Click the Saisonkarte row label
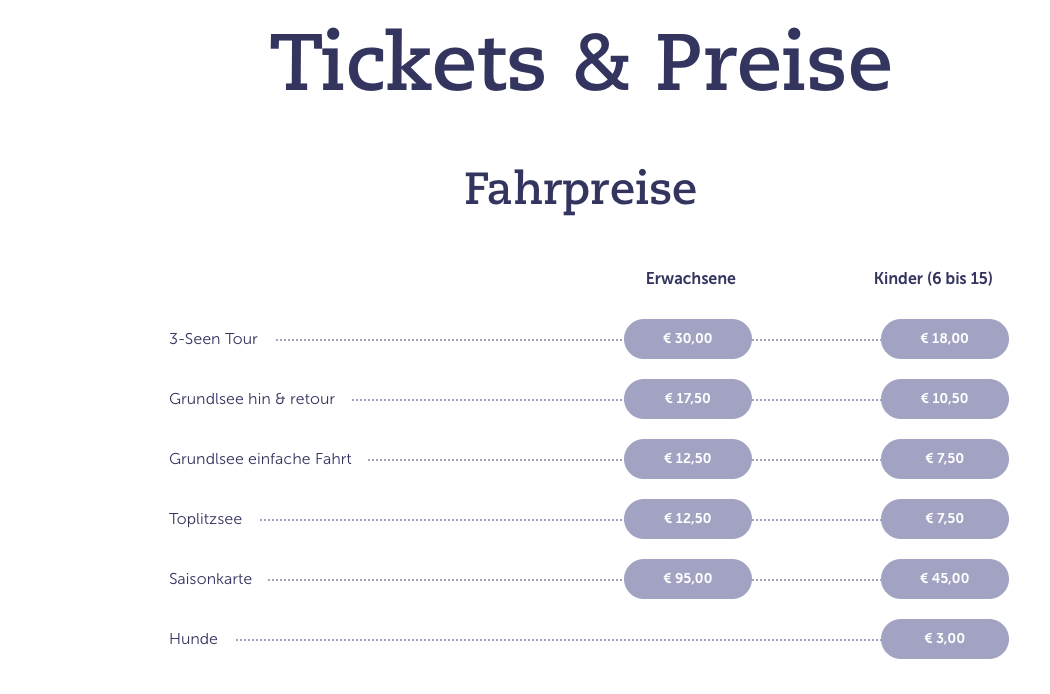This screenshot has height=694, width=1050. click(210, 579)
